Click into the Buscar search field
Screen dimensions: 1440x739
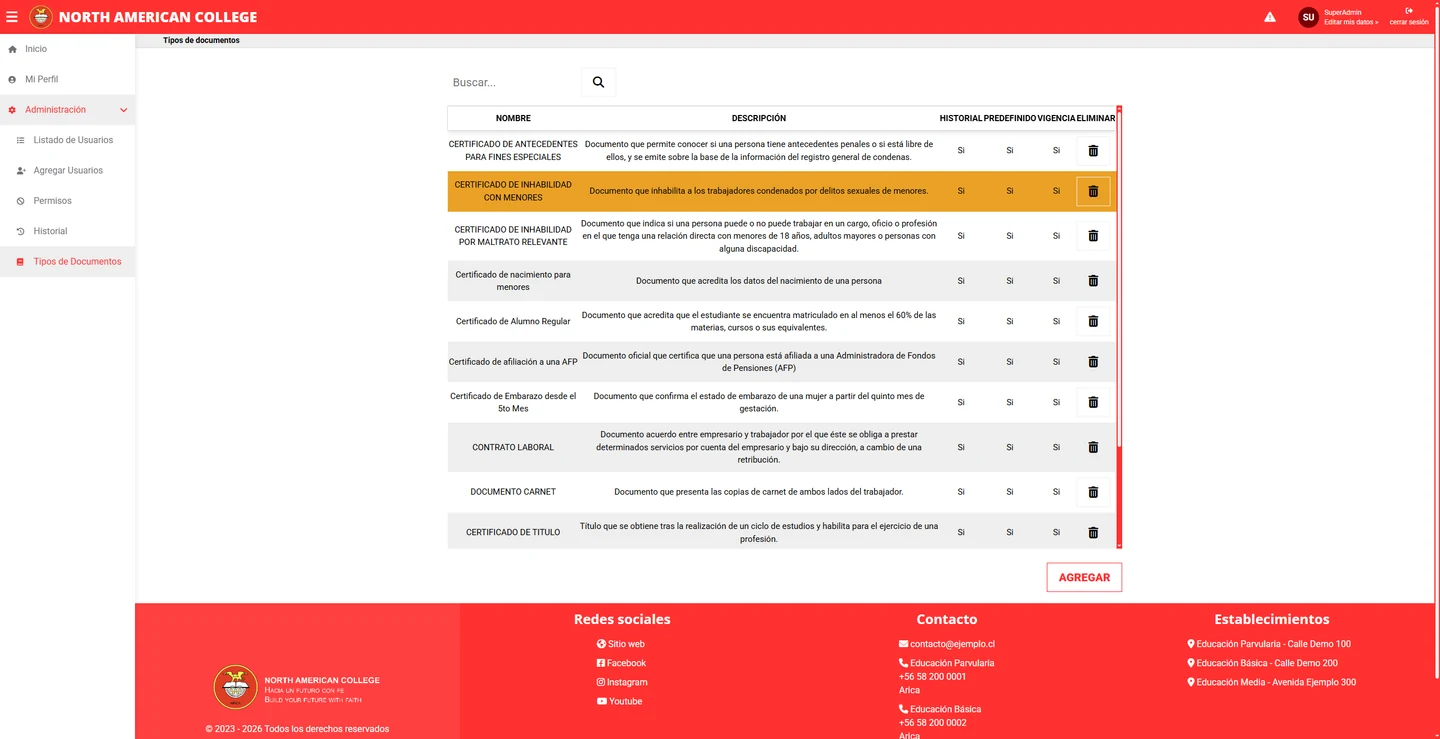coord(513,82)
